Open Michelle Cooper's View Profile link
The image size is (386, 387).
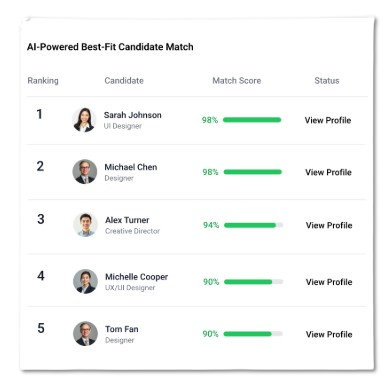pyautogui.click(x=329, y=282)
